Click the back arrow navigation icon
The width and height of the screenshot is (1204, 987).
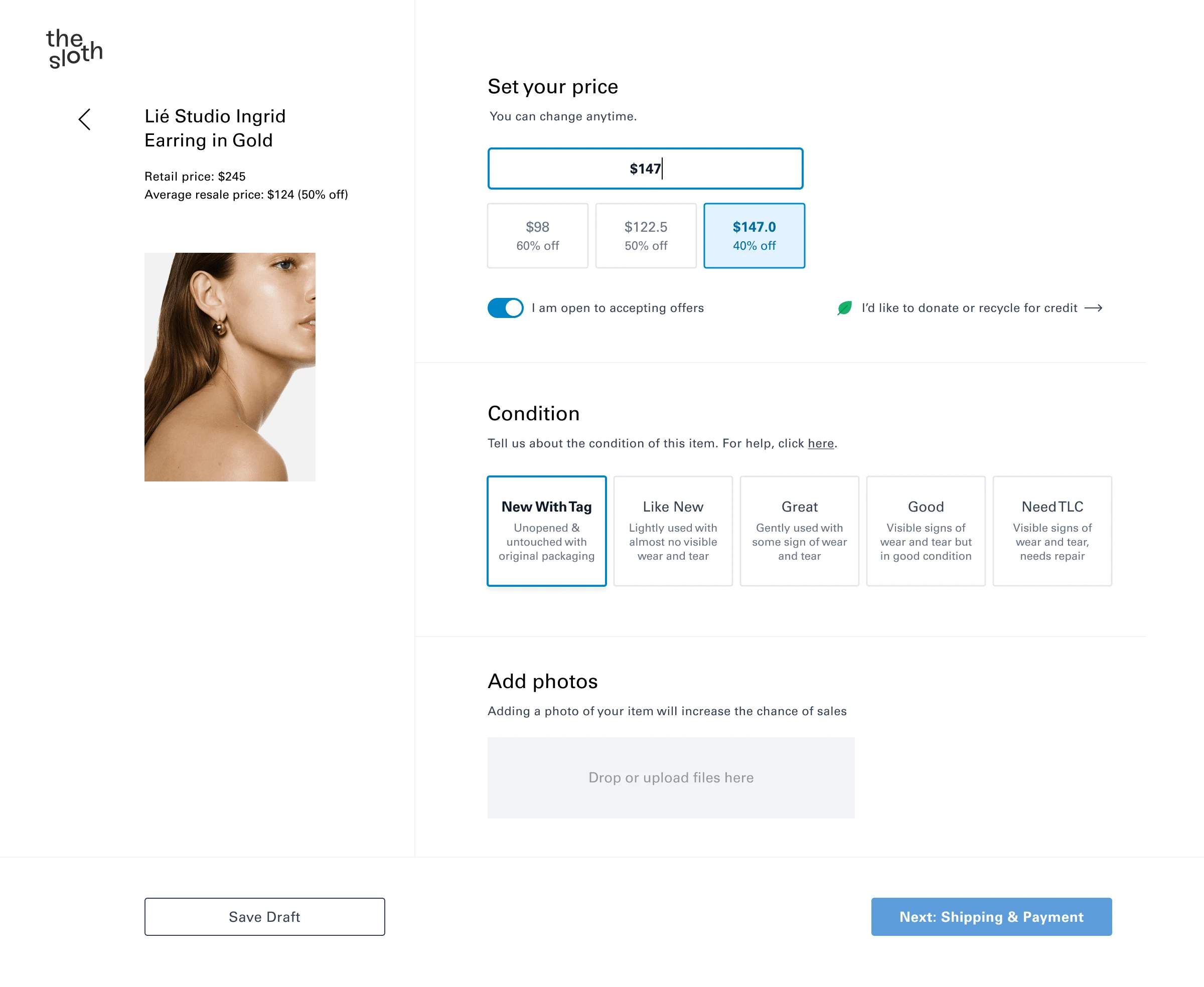click(86, 119)
